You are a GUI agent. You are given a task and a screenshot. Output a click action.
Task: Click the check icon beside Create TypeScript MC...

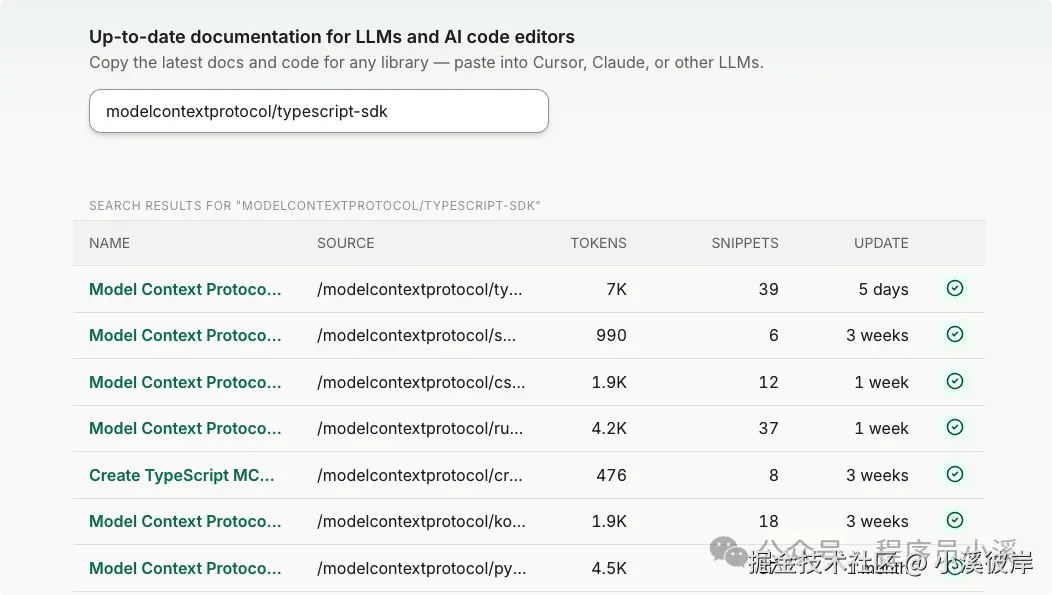pyautogui.click(x=955, y=474)
